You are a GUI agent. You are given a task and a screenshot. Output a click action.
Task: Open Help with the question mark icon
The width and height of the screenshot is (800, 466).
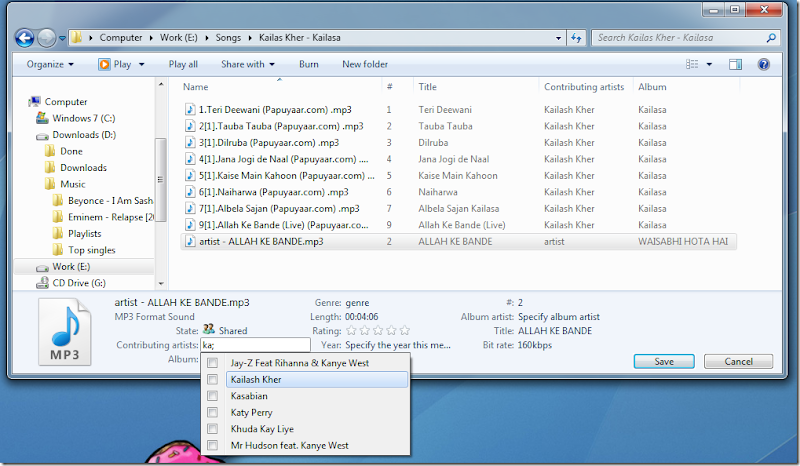pos(763,64)
